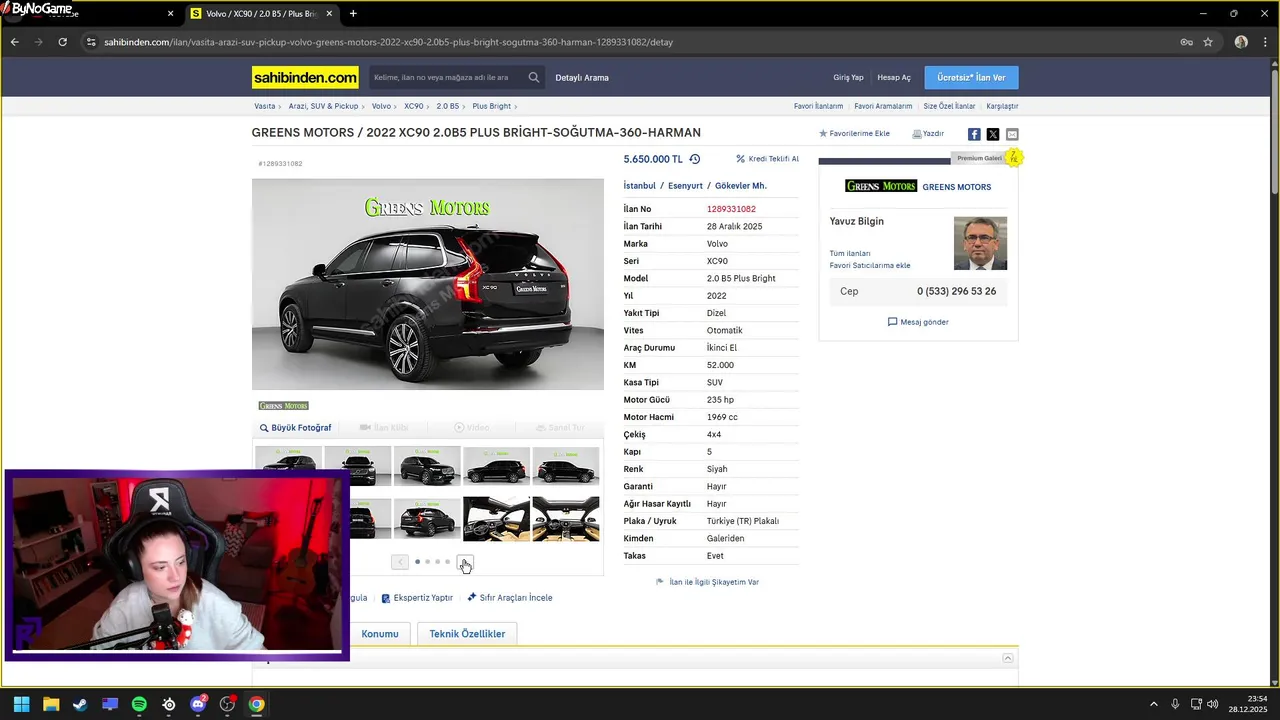This screenshot has width=1280, height=720.
Task: Open File Explorer from the taskbar
Action: 51,704
